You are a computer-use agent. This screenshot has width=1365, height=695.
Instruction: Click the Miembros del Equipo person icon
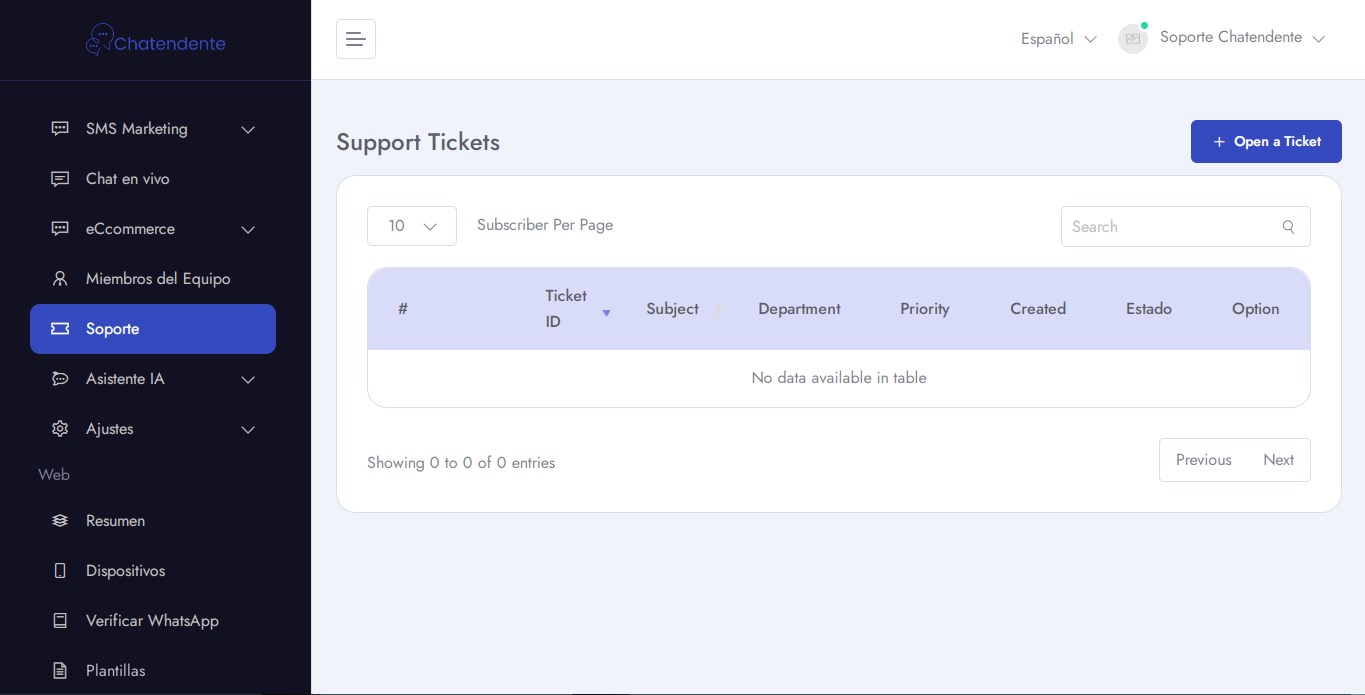tap(60, 279)
